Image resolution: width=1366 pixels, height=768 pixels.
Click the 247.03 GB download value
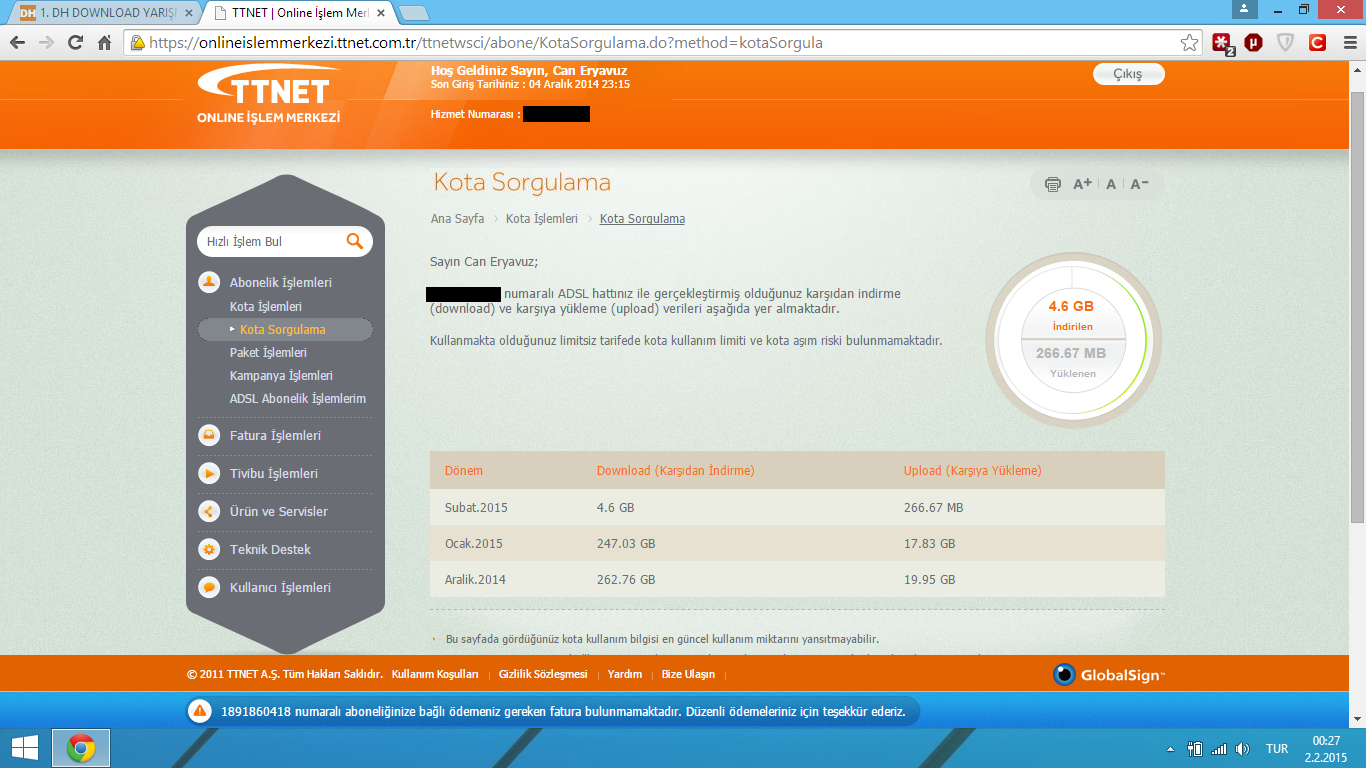[x=626, y=544]
